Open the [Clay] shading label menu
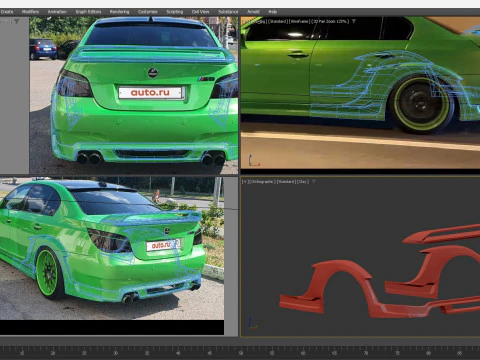Image resolution: width=480 pixels, height=360 pixels. click(x=302, y=182)
